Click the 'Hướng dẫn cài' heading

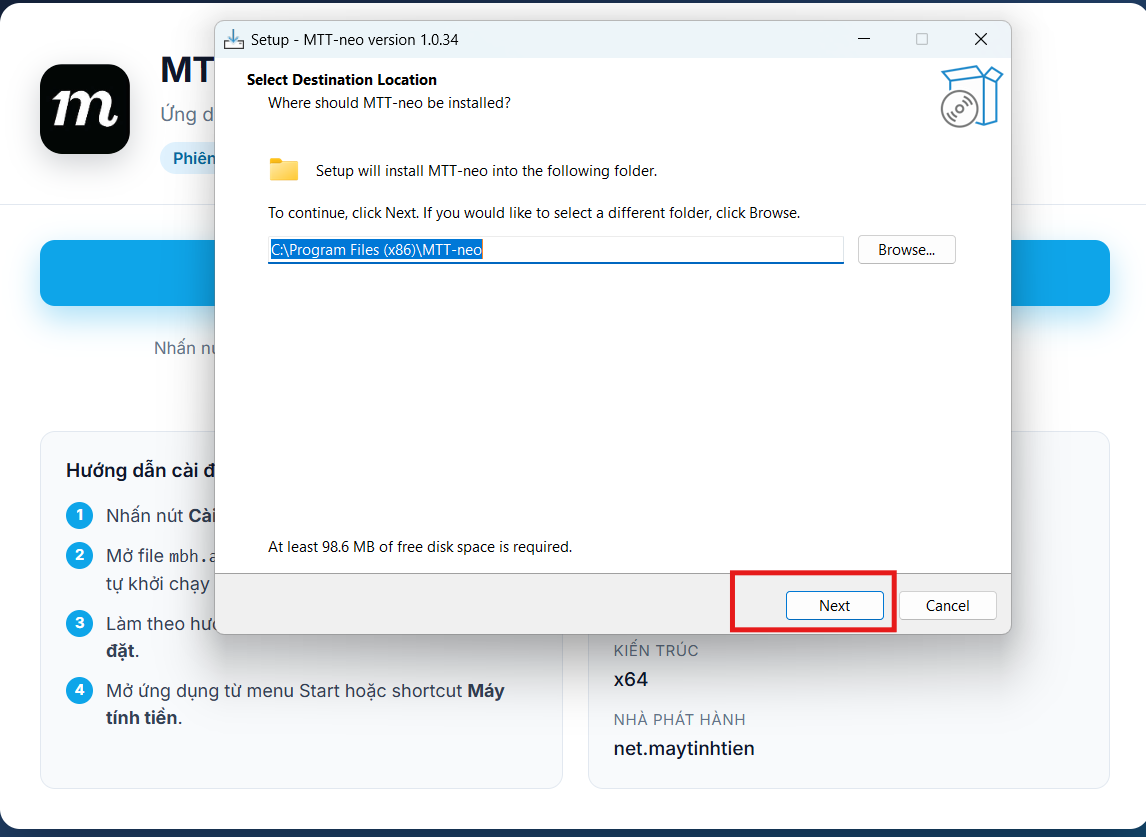coord(140,470)
